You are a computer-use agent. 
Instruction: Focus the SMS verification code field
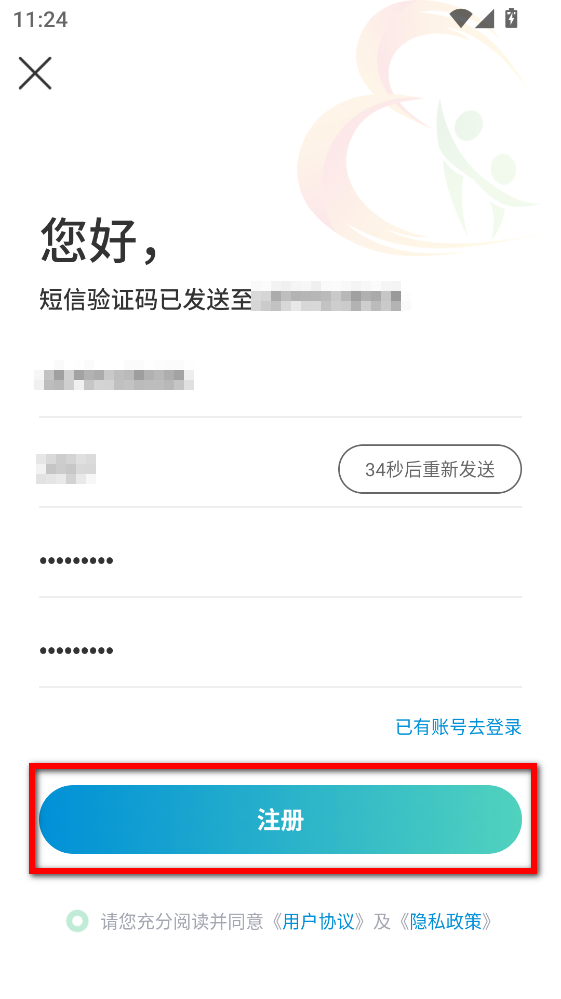[185, 469]
